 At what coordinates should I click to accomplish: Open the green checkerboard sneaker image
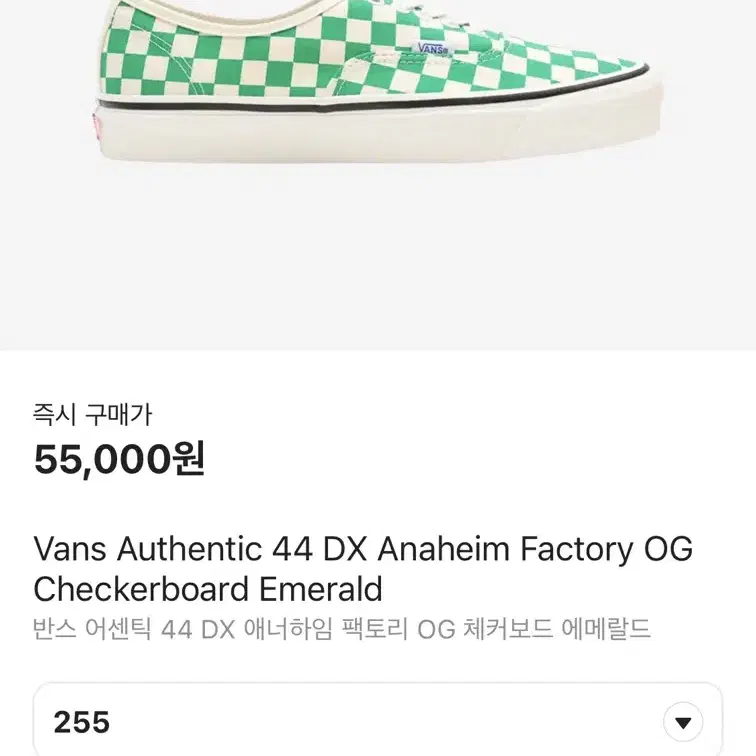(x=380, y=81)
